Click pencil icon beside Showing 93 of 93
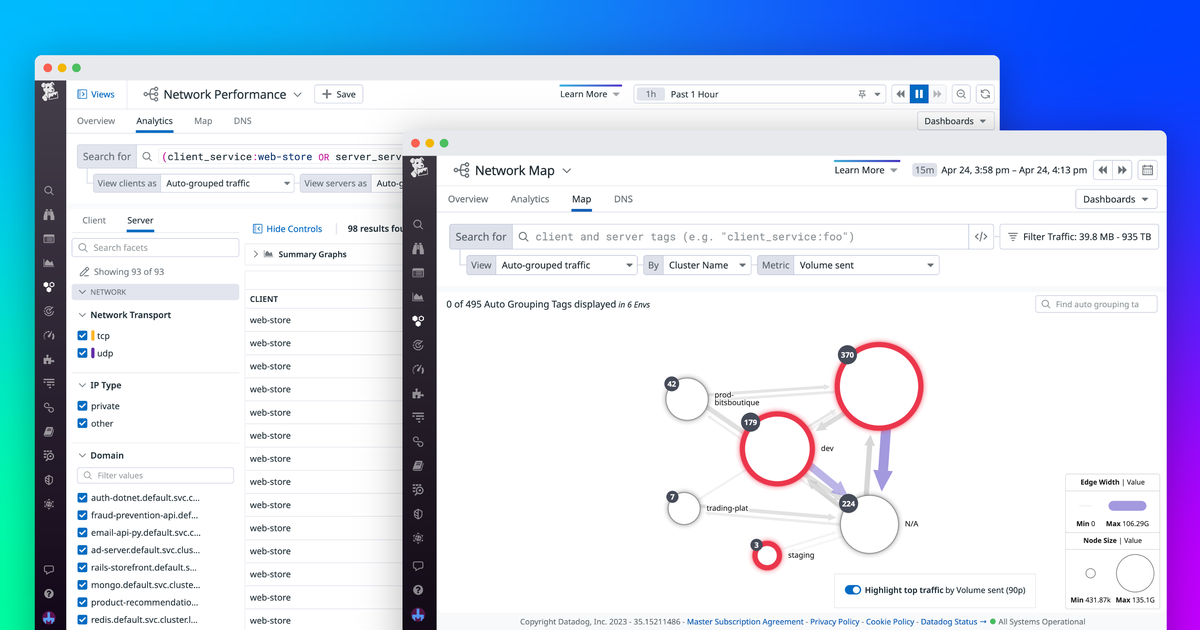Viewport: 1200px width, 630px height. [x=84, y=272]
